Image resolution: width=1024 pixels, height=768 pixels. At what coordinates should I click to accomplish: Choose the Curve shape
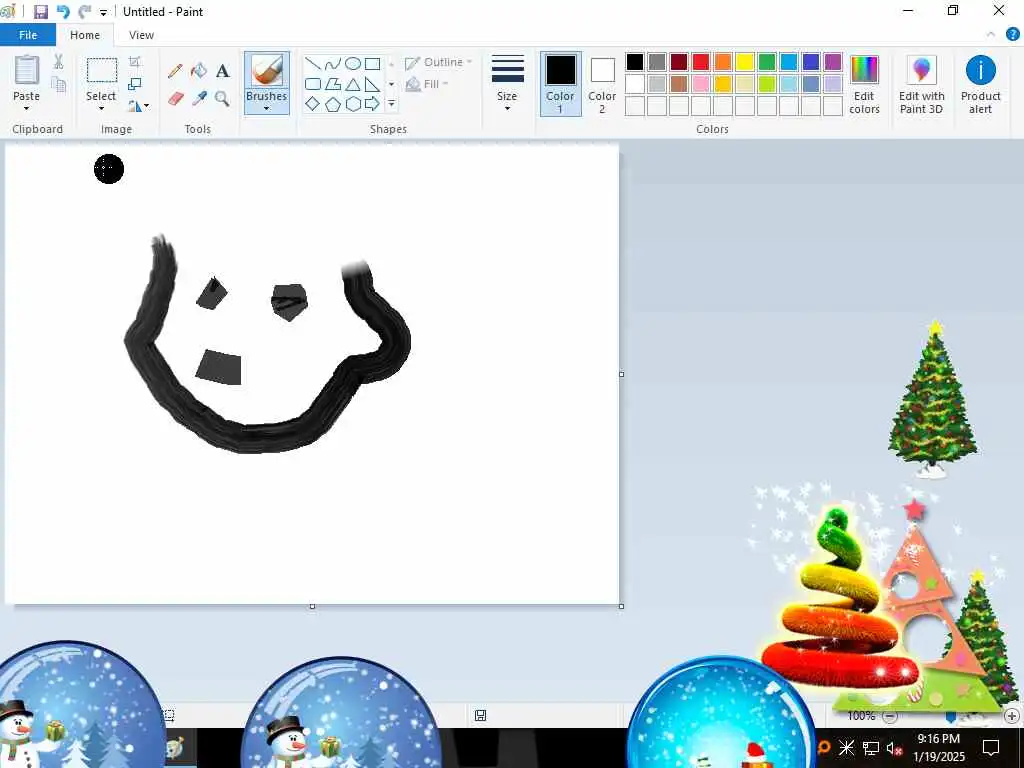pos(333,63)
